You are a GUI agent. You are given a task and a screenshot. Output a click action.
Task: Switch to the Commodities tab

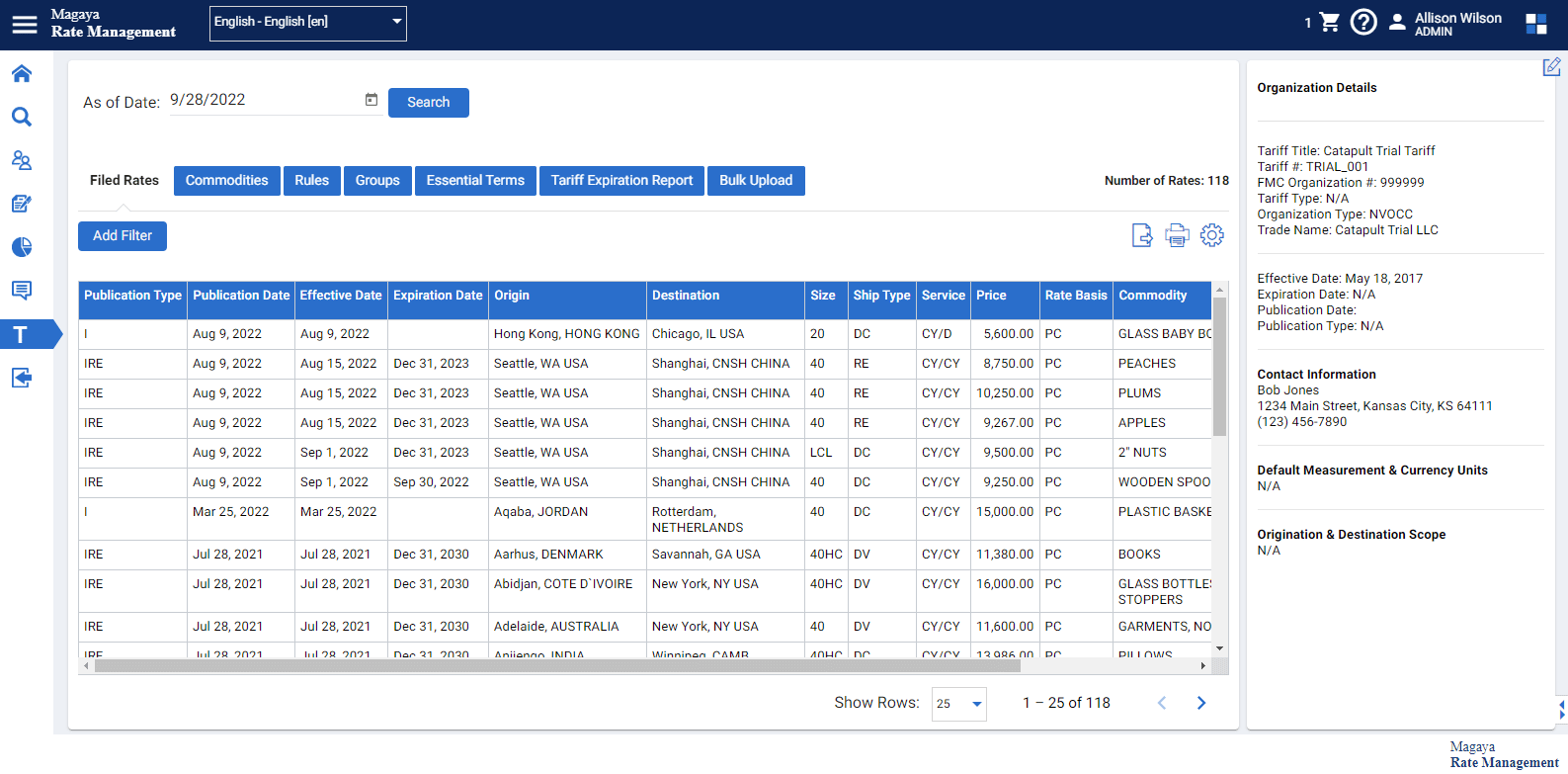(227, 181)
